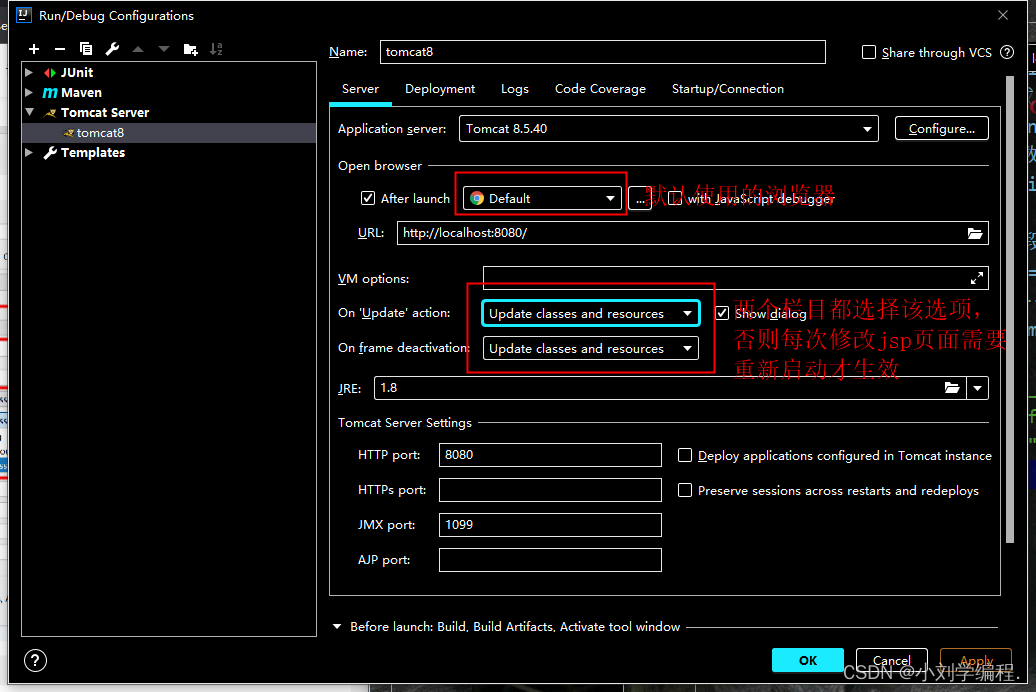Toggle the Show dialog checkbox
The height and width of the screenshot is (692, 1036).
click(x=722, y=313)
